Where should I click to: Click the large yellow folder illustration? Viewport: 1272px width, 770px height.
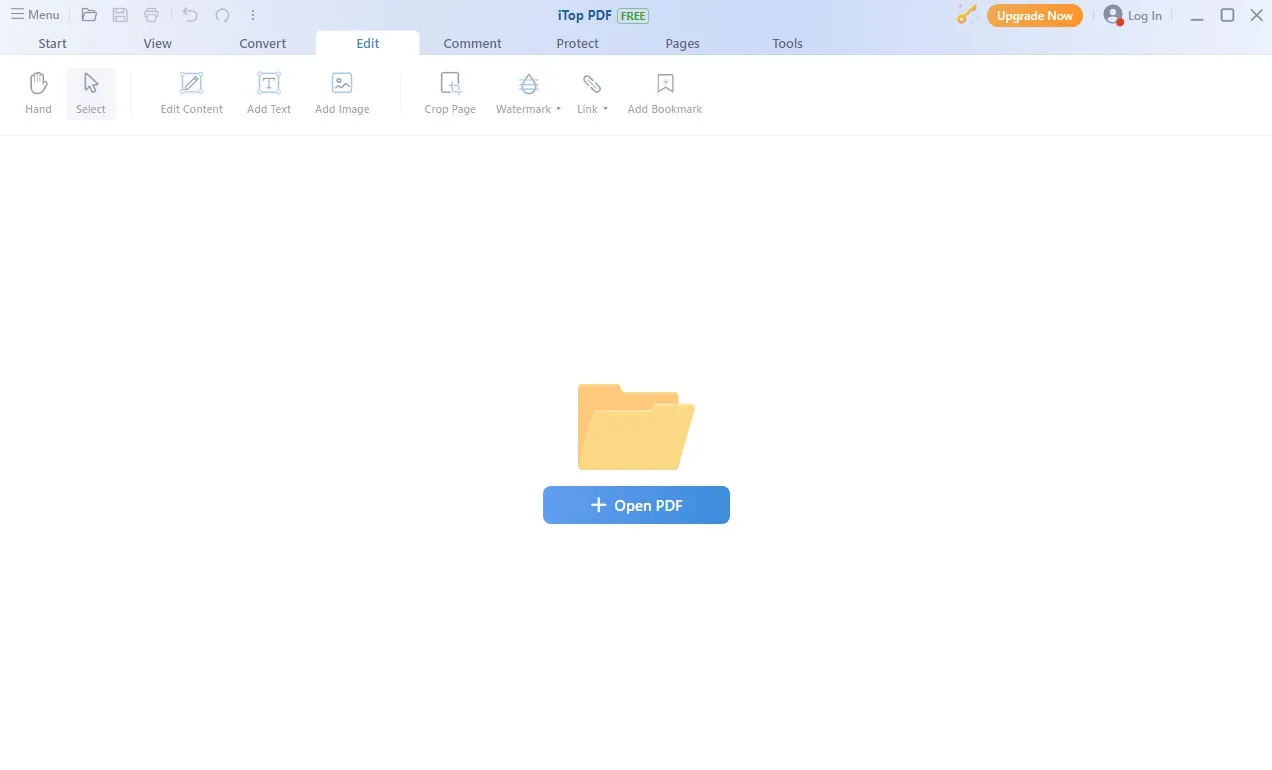click(x=636, y=427)
